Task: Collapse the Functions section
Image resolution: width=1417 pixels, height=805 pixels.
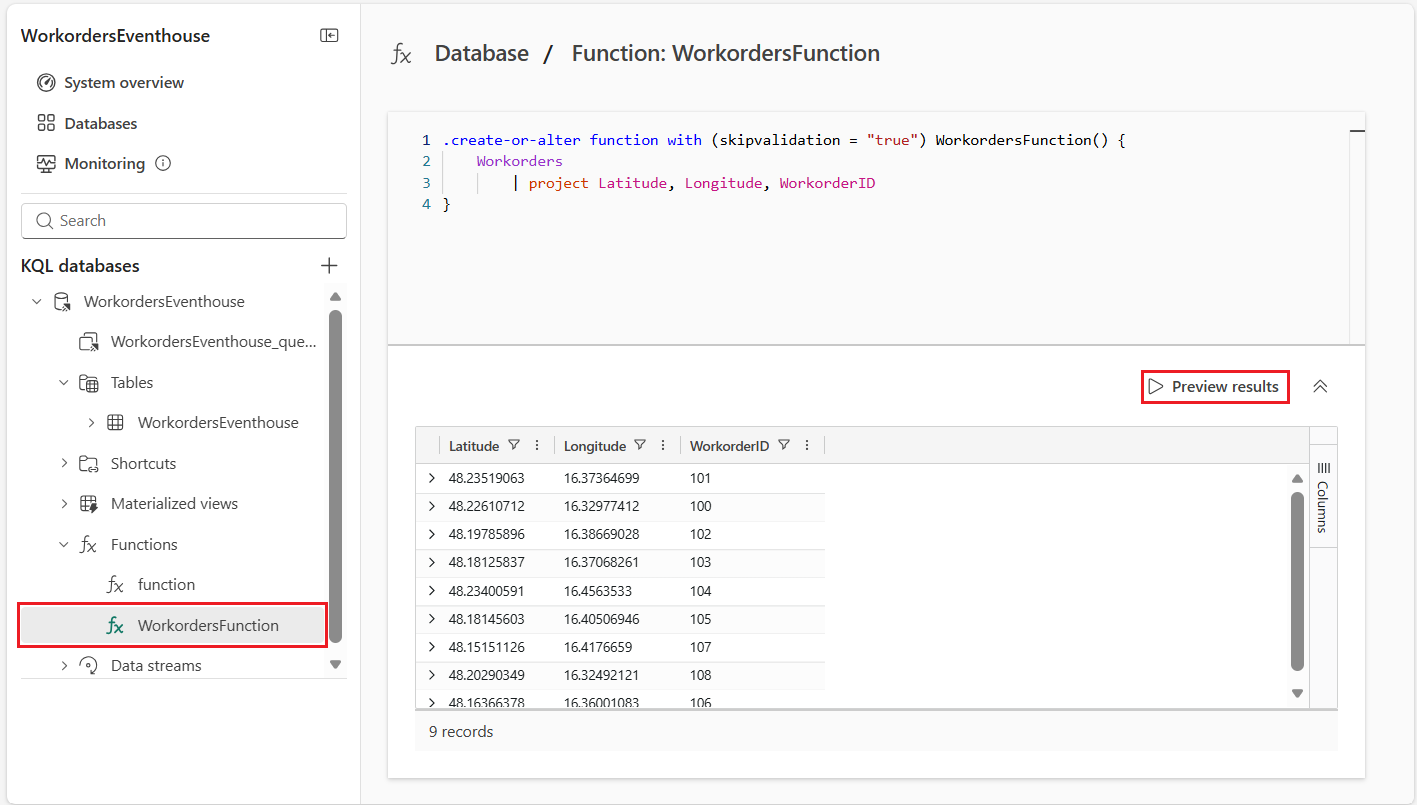Action: point(64,543)
